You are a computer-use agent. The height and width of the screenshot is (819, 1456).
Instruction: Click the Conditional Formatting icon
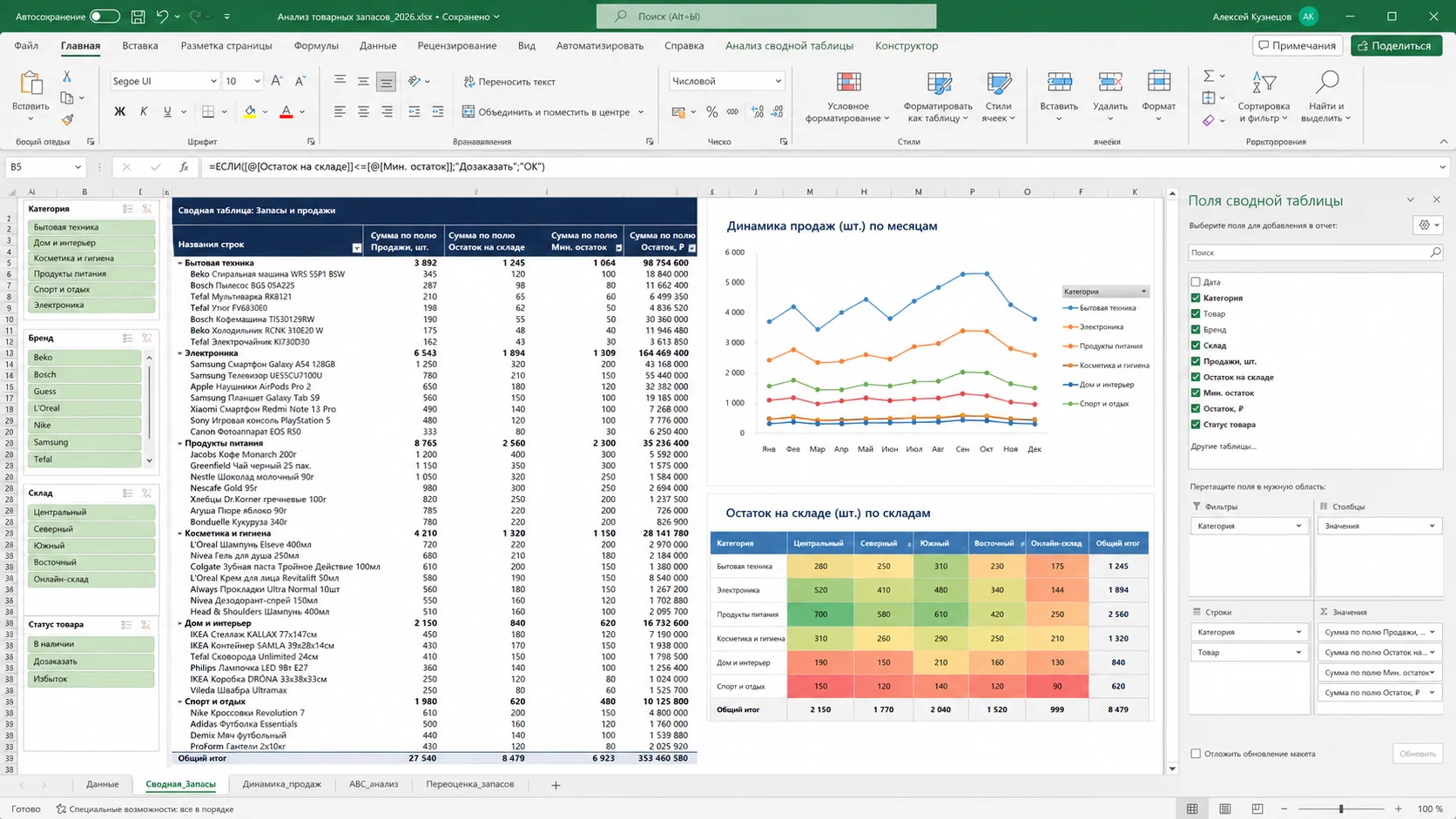tap(847, 84)
